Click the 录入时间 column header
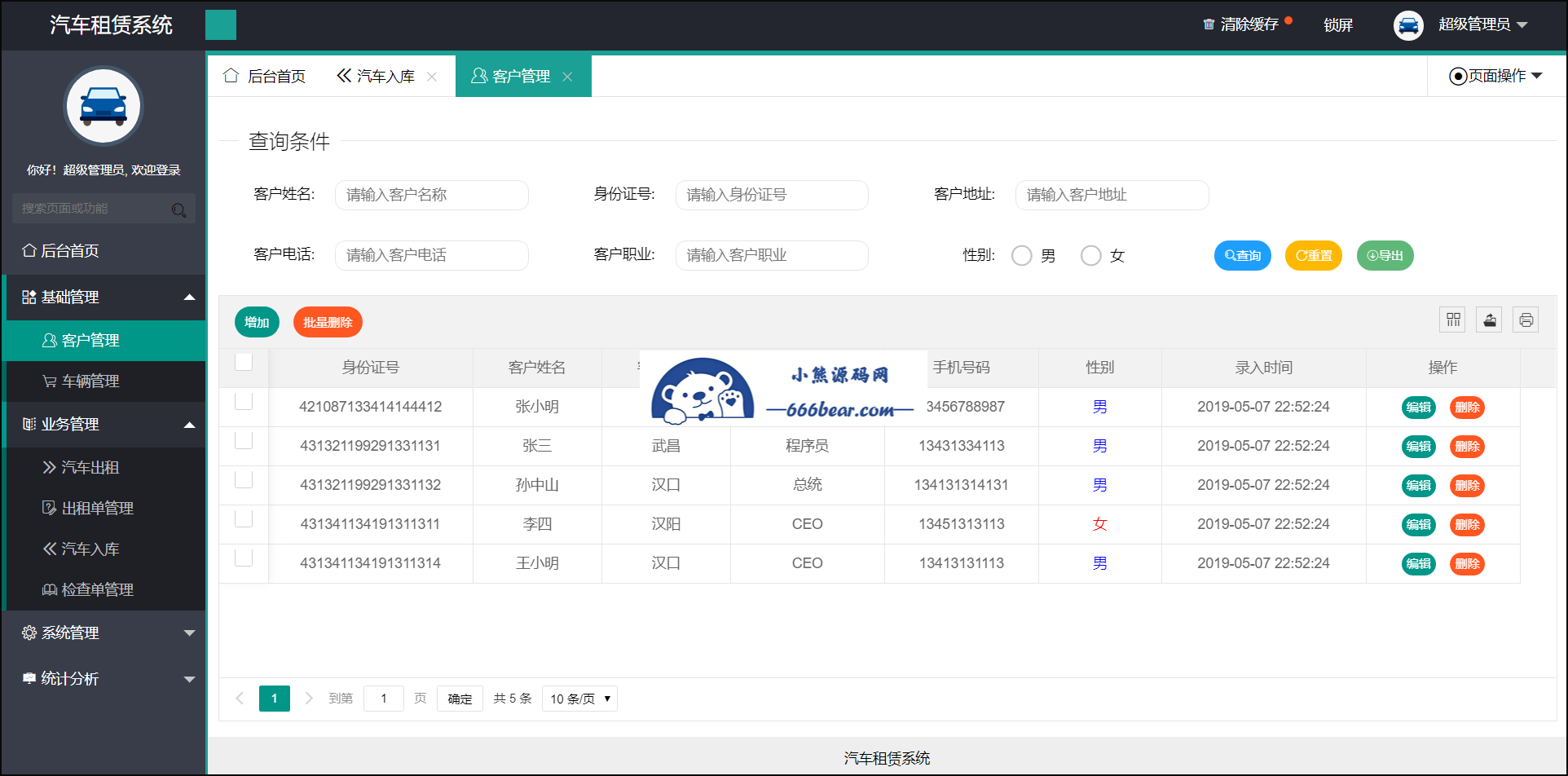 pyautogui.click(x=1264, y=368)
